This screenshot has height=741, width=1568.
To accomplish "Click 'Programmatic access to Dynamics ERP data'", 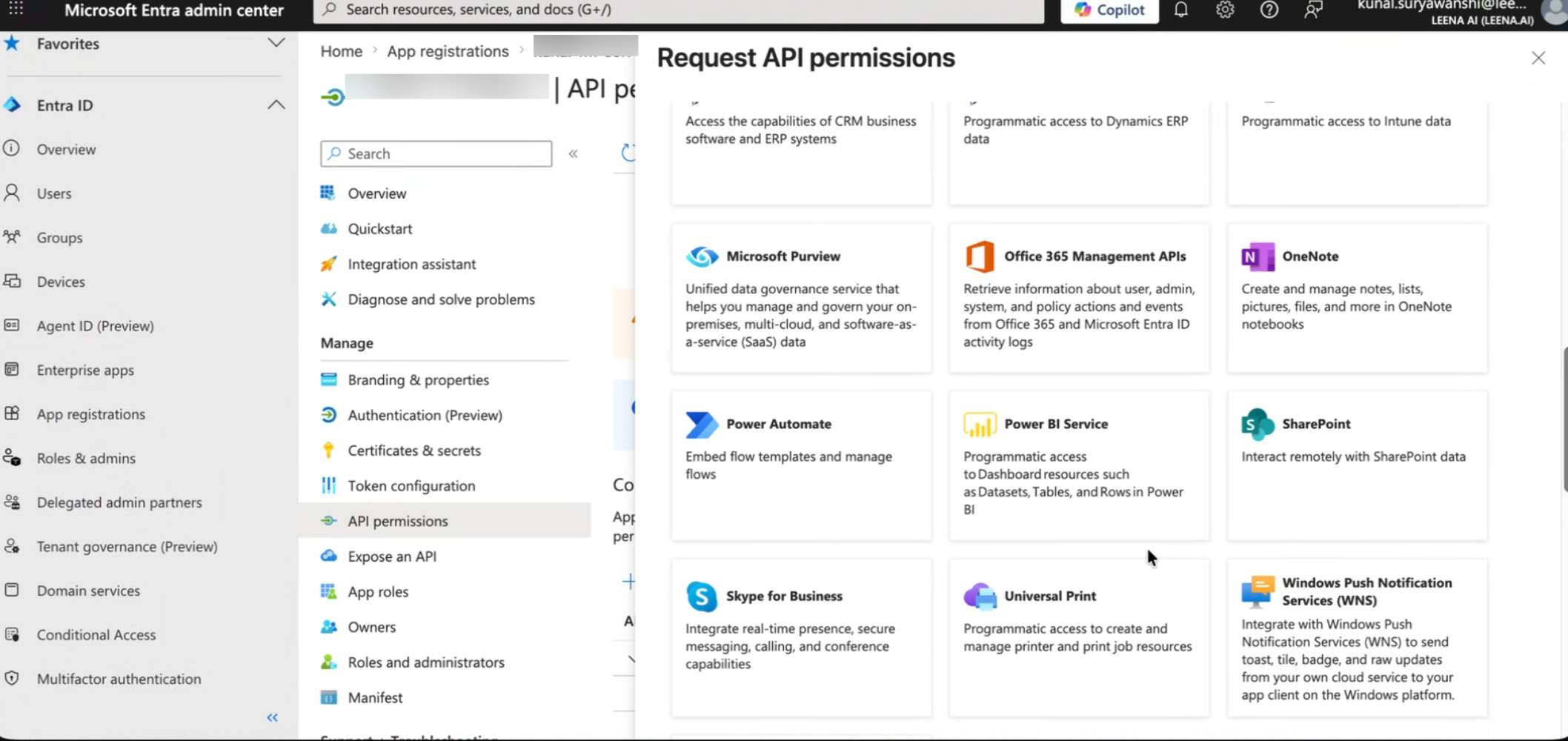I will pos(1075,130).
